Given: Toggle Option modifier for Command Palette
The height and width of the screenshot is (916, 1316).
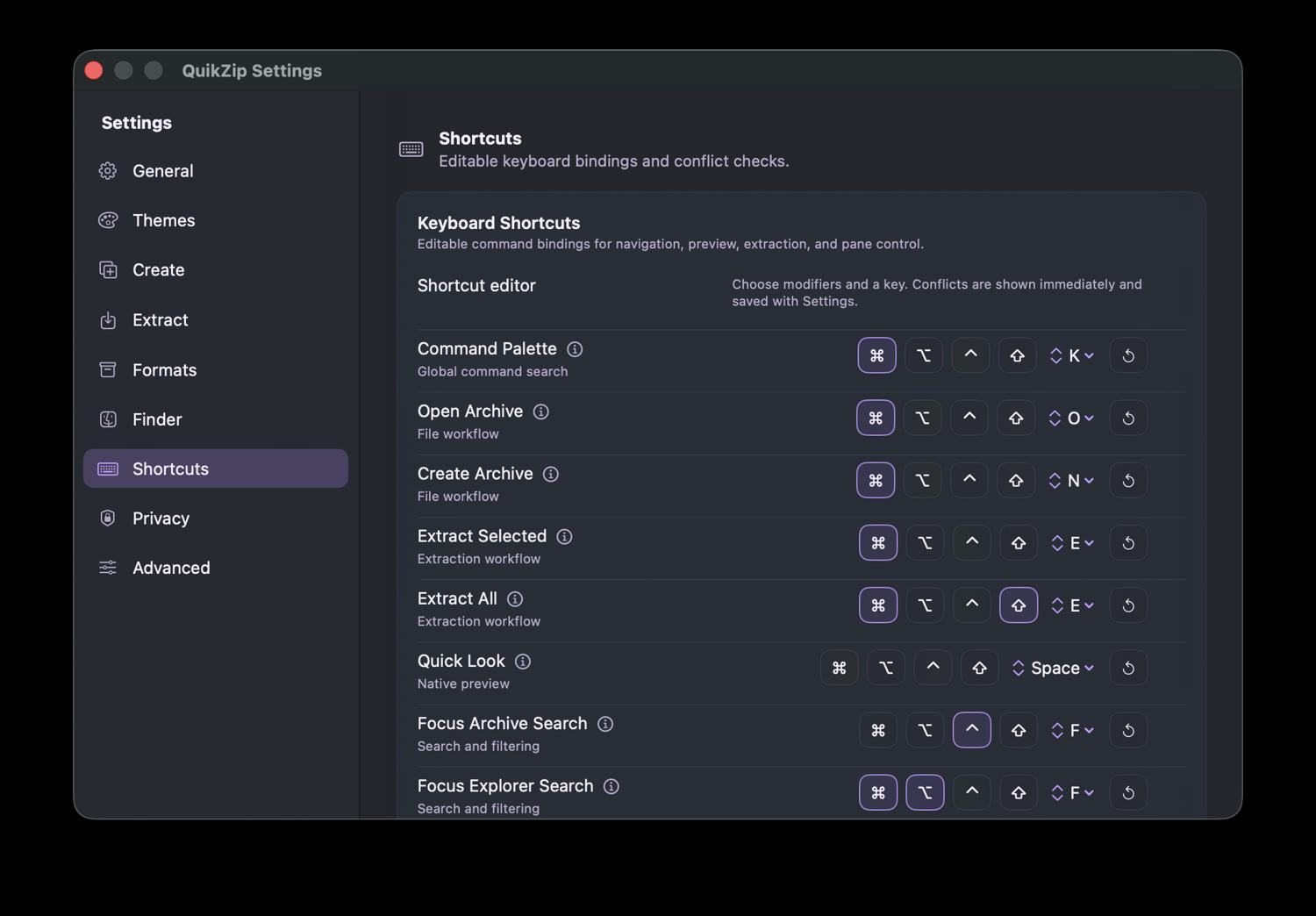Looking at the screenshot, I should click(x=924, y=355).
